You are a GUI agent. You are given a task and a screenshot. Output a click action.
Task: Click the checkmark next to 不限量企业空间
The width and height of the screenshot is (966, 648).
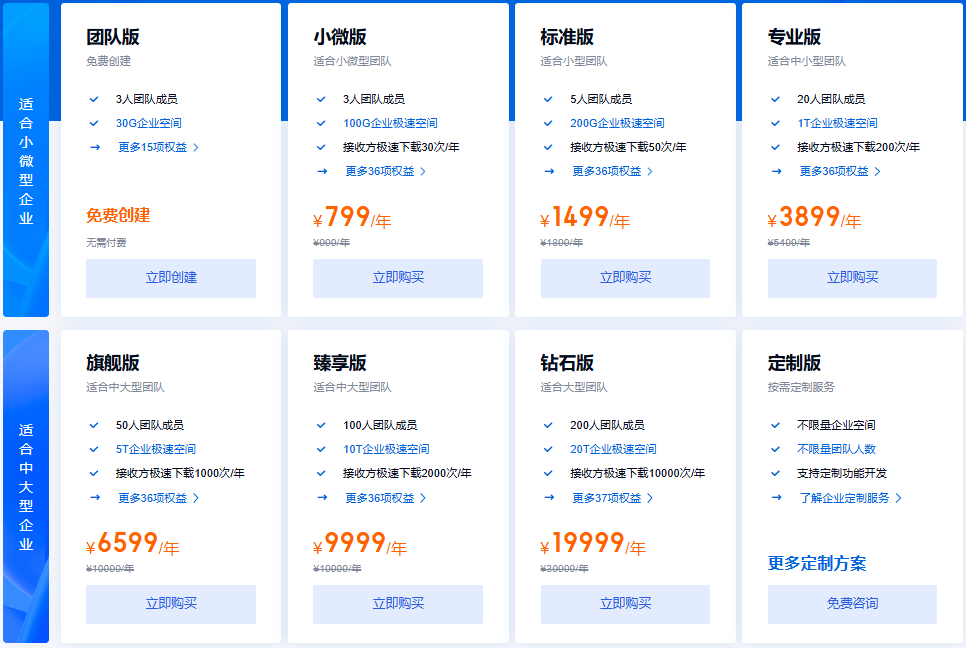776,425
